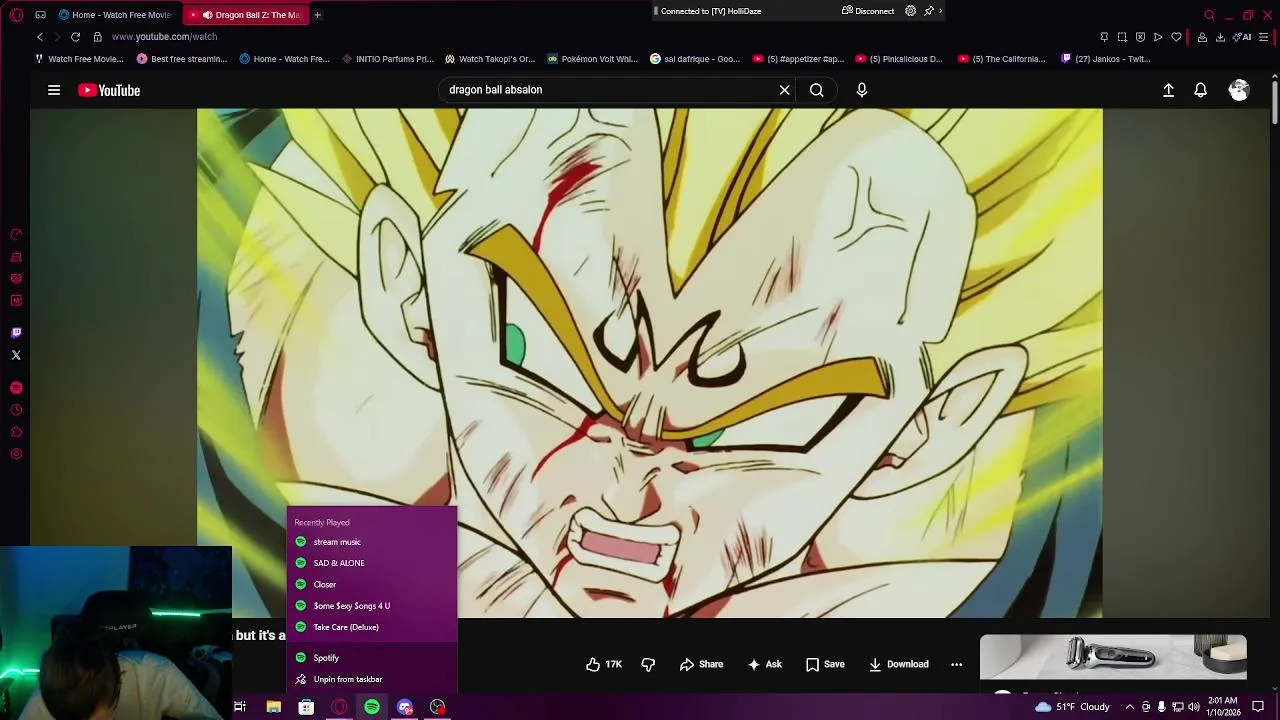Click the Opera menu logo

tap(16, 15)
